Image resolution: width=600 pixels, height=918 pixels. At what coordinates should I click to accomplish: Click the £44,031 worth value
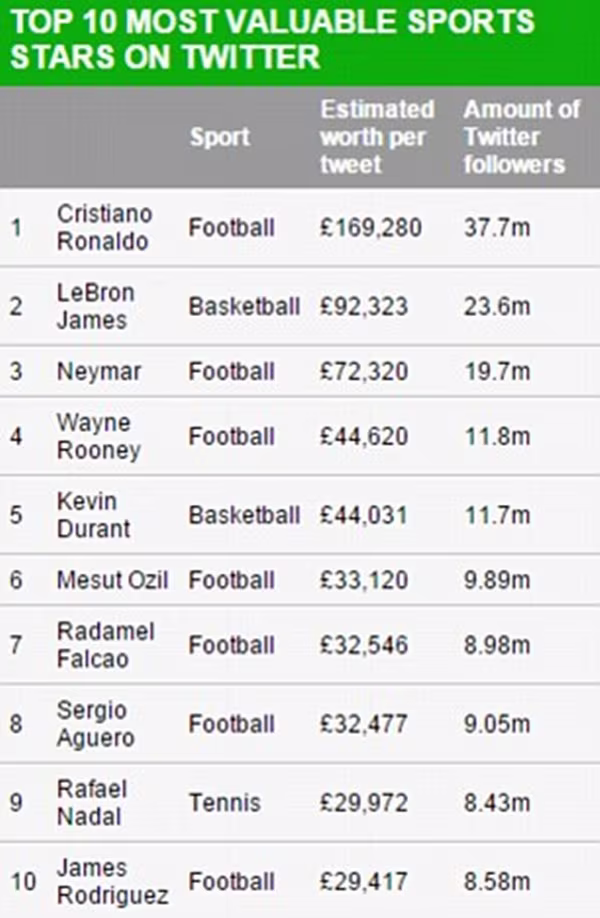(364, 515)
